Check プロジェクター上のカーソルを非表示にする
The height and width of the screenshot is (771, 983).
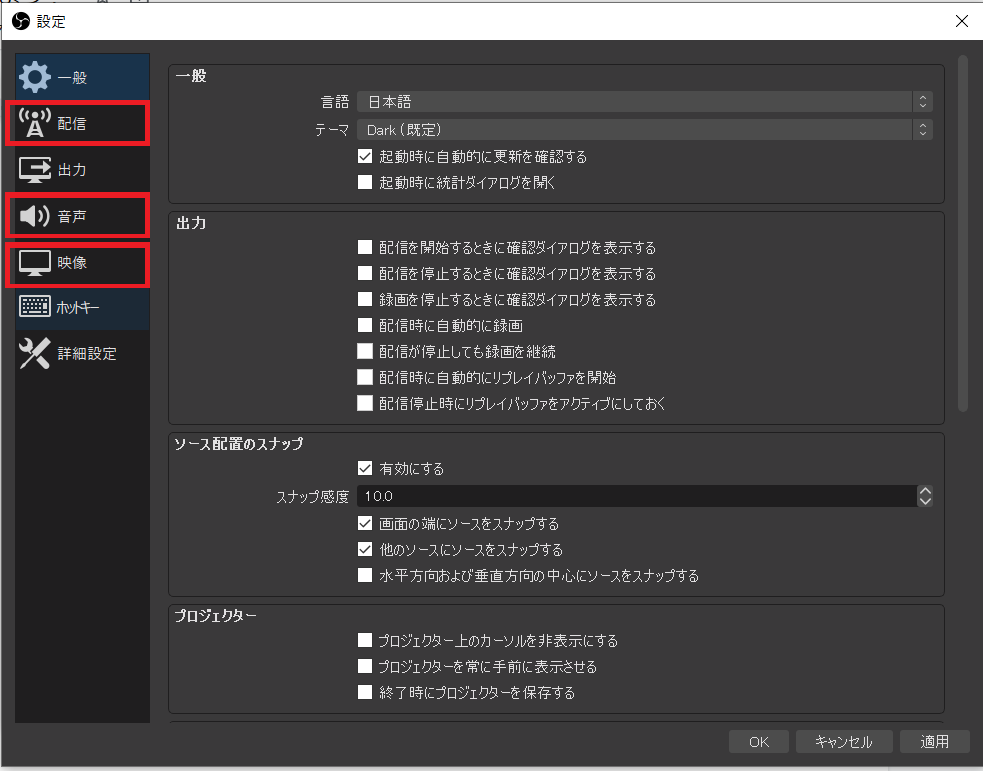(365, 640)
